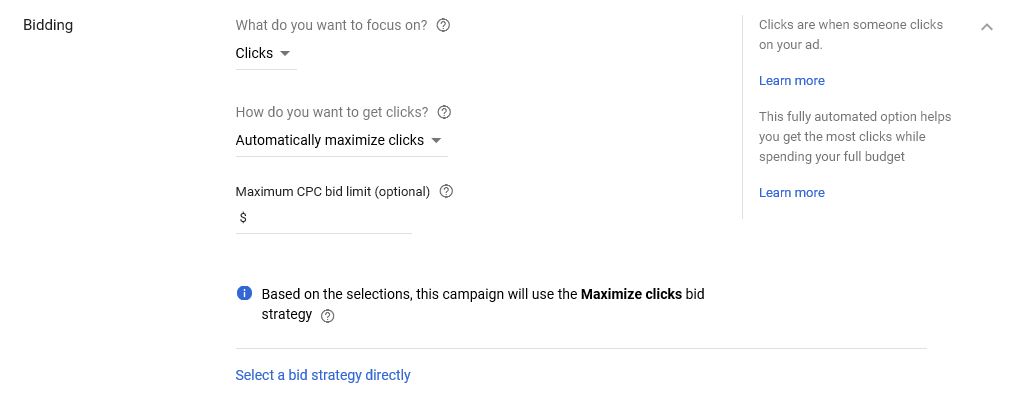Click the blue info icon beside bid strategy note
Image resolution: width=1023 pixels, height=417 pixels.
(x=244, y=293)
